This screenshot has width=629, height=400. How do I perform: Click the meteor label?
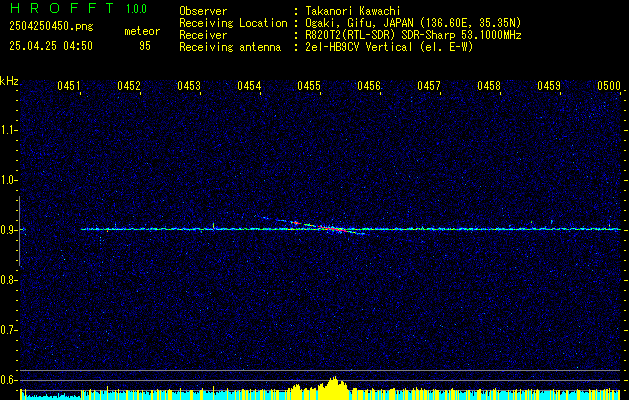click(x=142, y=31)
